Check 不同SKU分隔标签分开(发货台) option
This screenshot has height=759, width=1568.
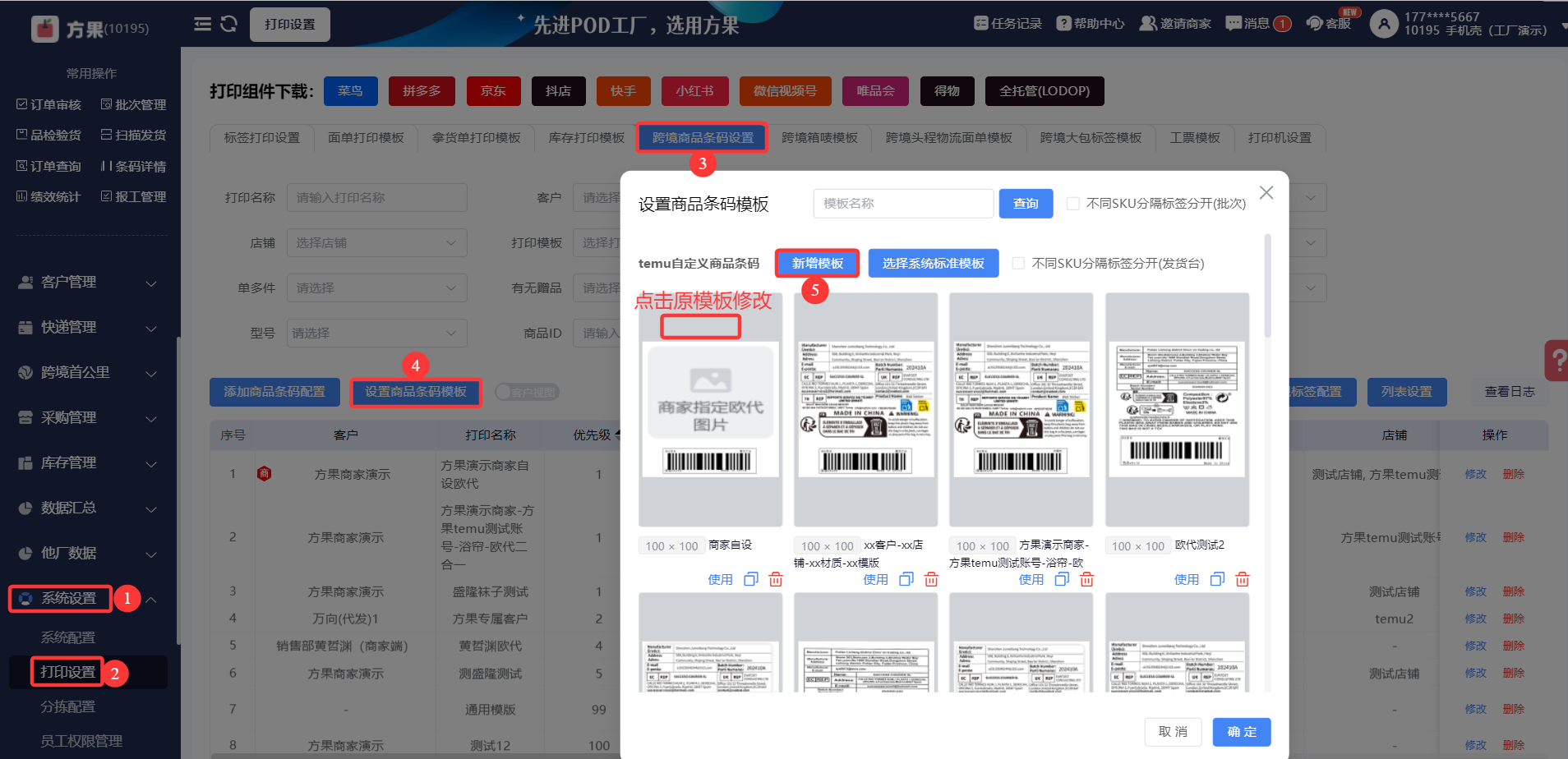1019,264
